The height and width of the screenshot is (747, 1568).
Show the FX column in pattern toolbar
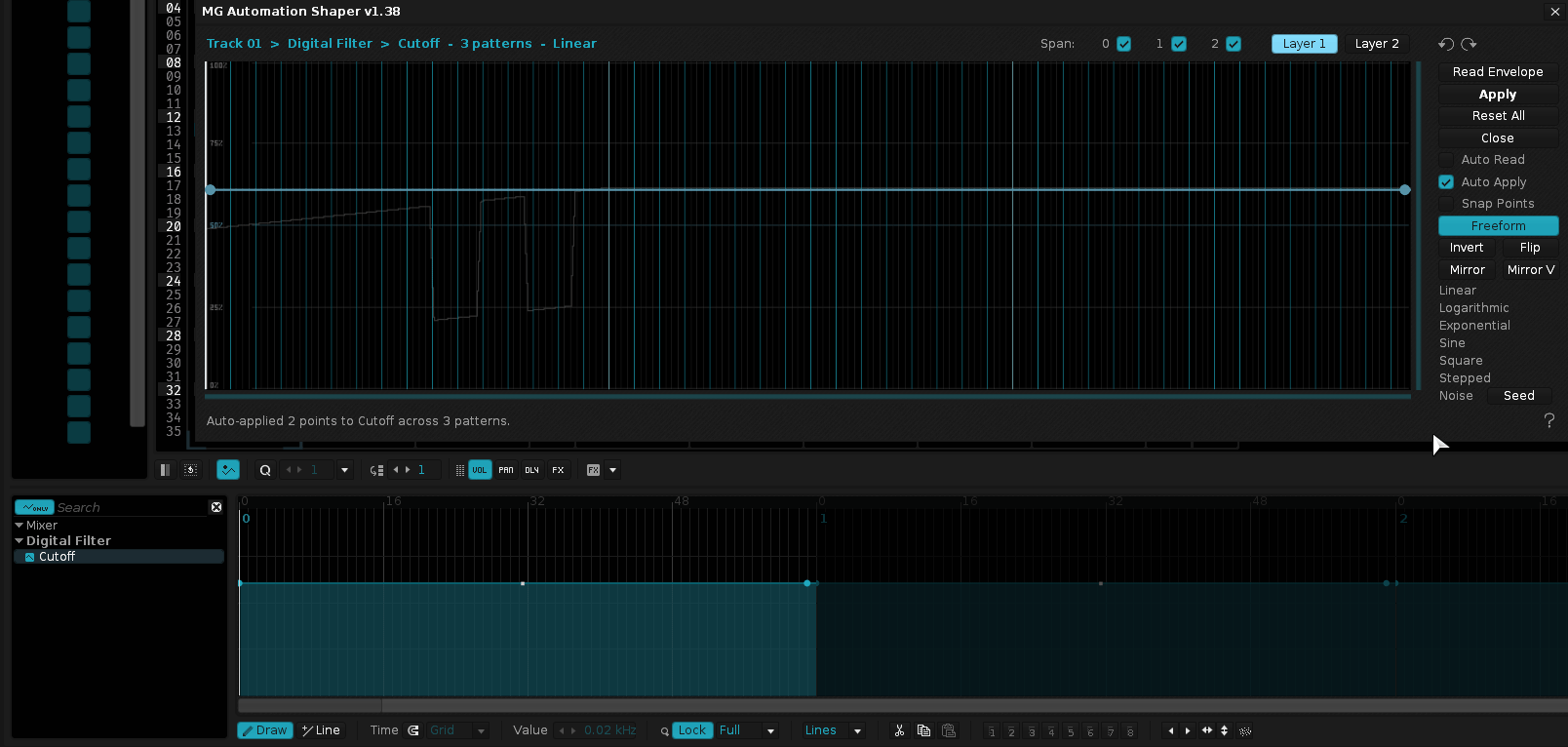pos(558,470)
